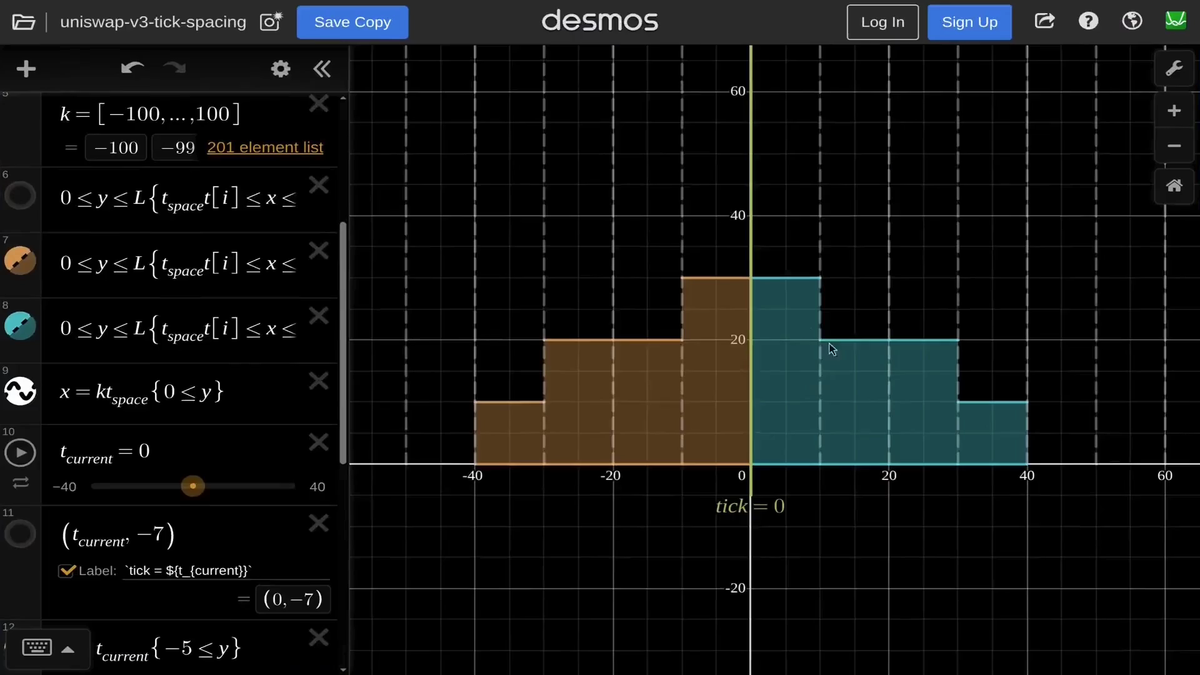Click the add expression plus button
This screenshot has height=675, width=1200.
27,69
